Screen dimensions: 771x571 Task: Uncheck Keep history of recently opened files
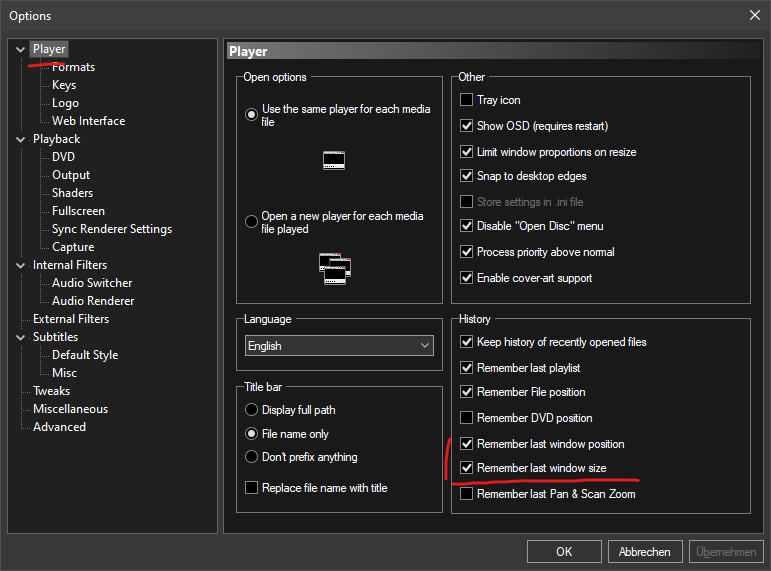(466, 342)
